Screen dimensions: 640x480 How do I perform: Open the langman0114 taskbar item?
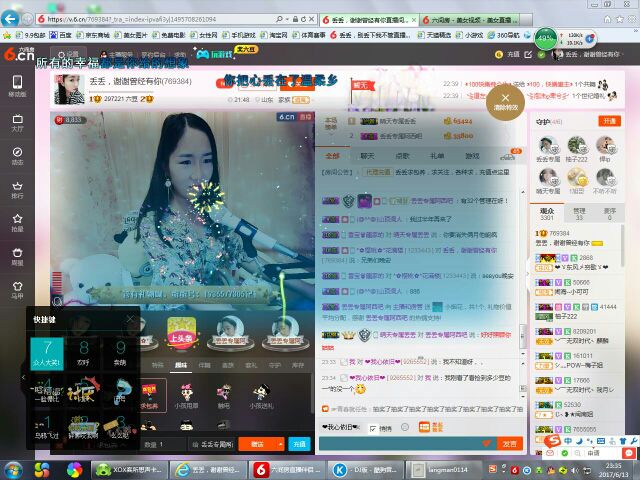coord(443,470)
